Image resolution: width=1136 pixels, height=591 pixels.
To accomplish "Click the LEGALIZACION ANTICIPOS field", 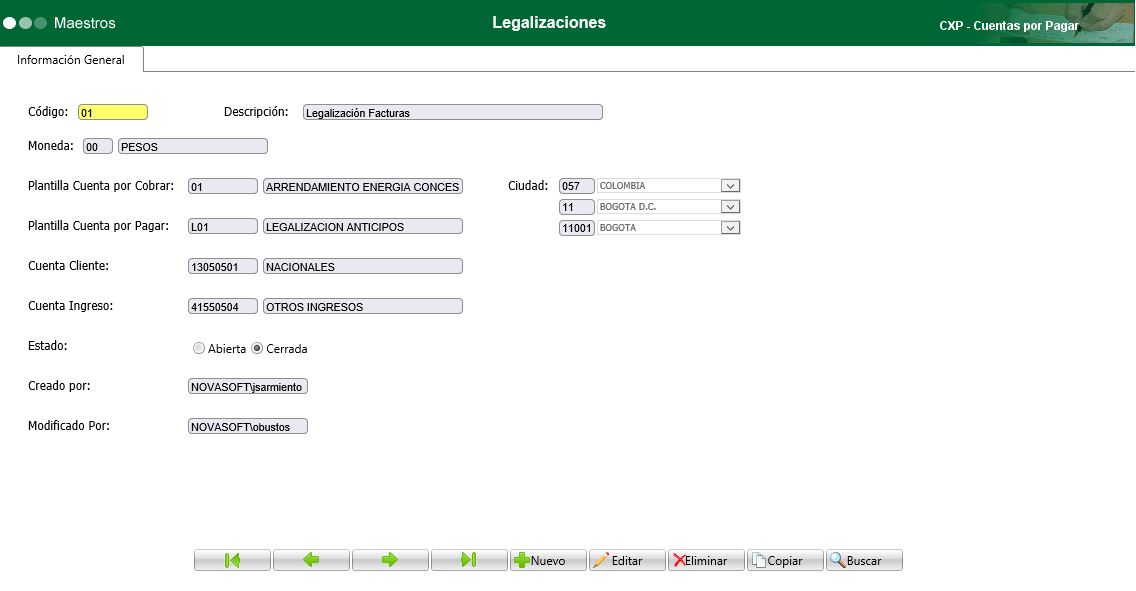I will tap(363, 226).
